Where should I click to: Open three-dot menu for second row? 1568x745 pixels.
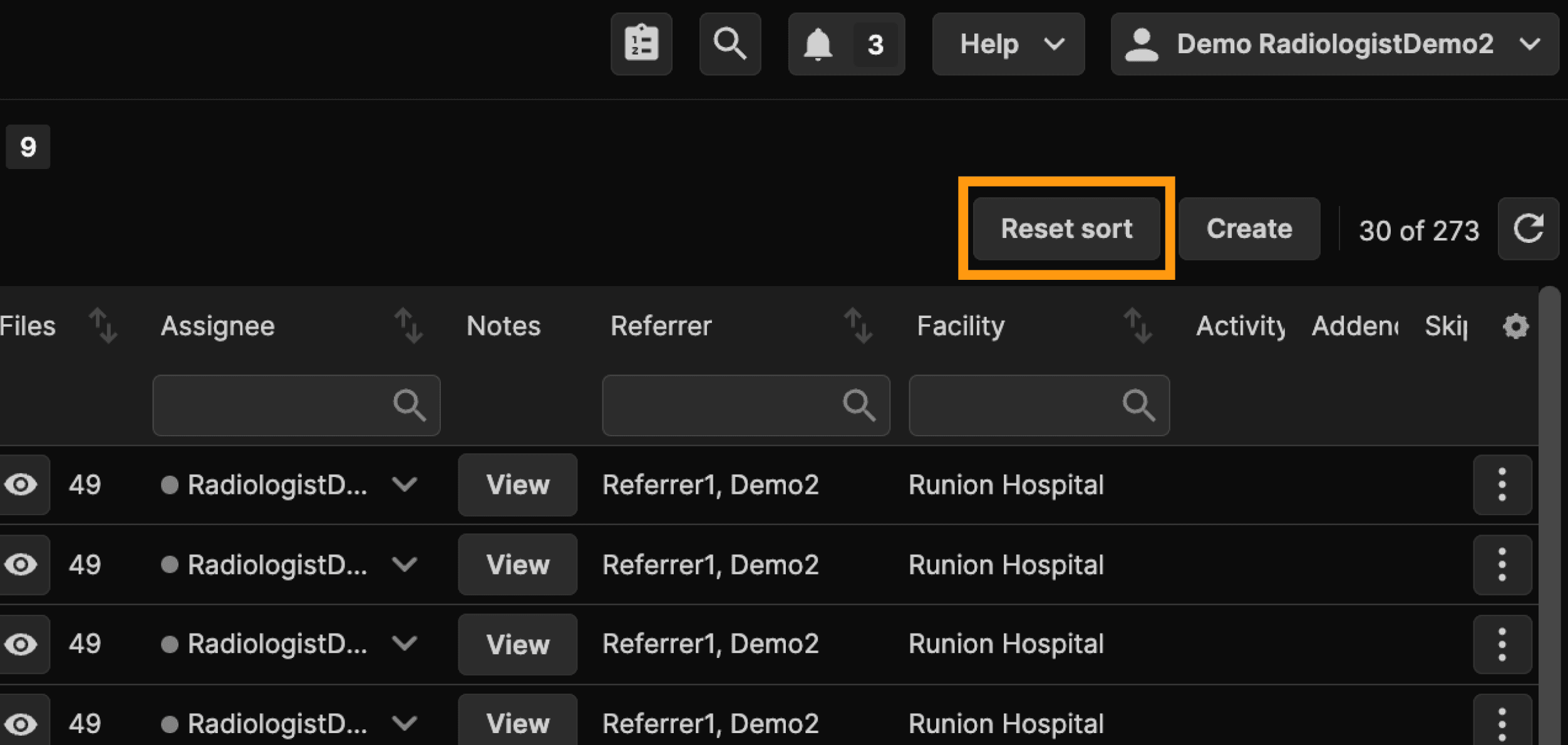[x=1502, y=565]
